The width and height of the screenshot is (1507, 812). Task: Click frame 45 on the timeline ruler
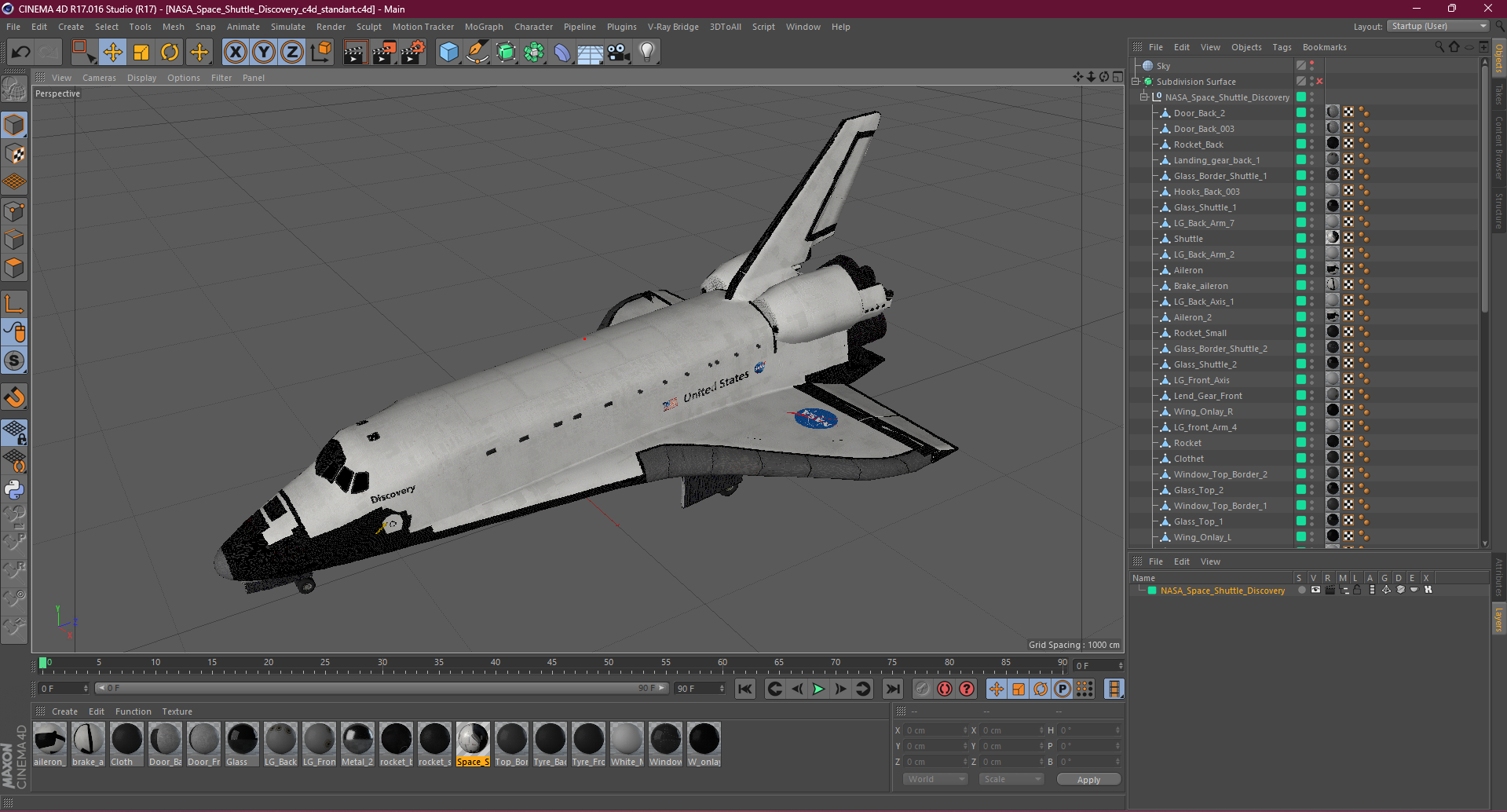pos(552,663)
